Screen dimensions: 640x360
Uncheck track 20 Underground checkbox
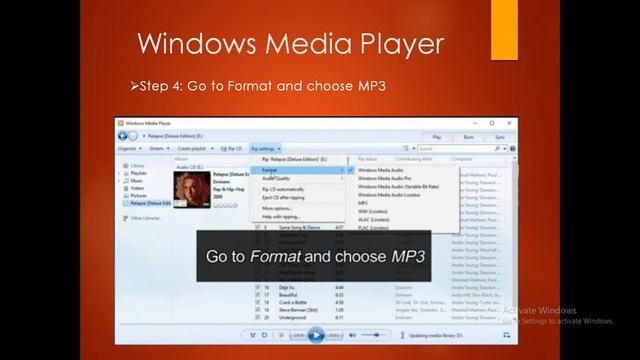click(257, 317)
